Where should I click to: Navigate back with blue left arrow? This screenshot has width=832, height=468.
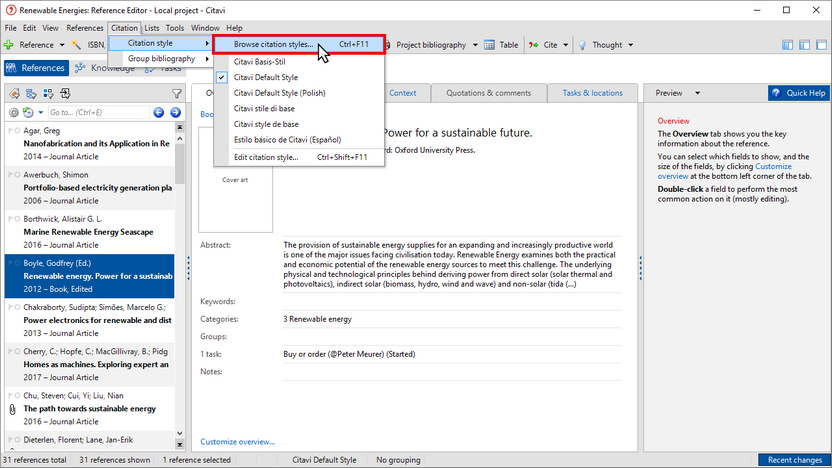pyautogui.click(x=159, y=112)
